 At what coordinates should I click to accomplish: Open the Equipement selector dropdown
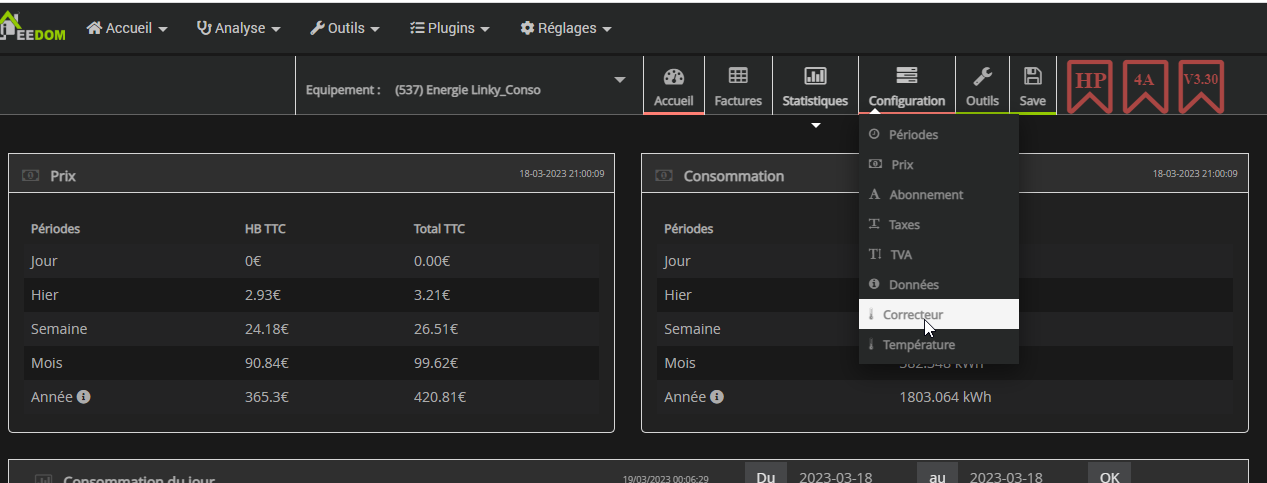pyautogui.click(x=467, y=90)
